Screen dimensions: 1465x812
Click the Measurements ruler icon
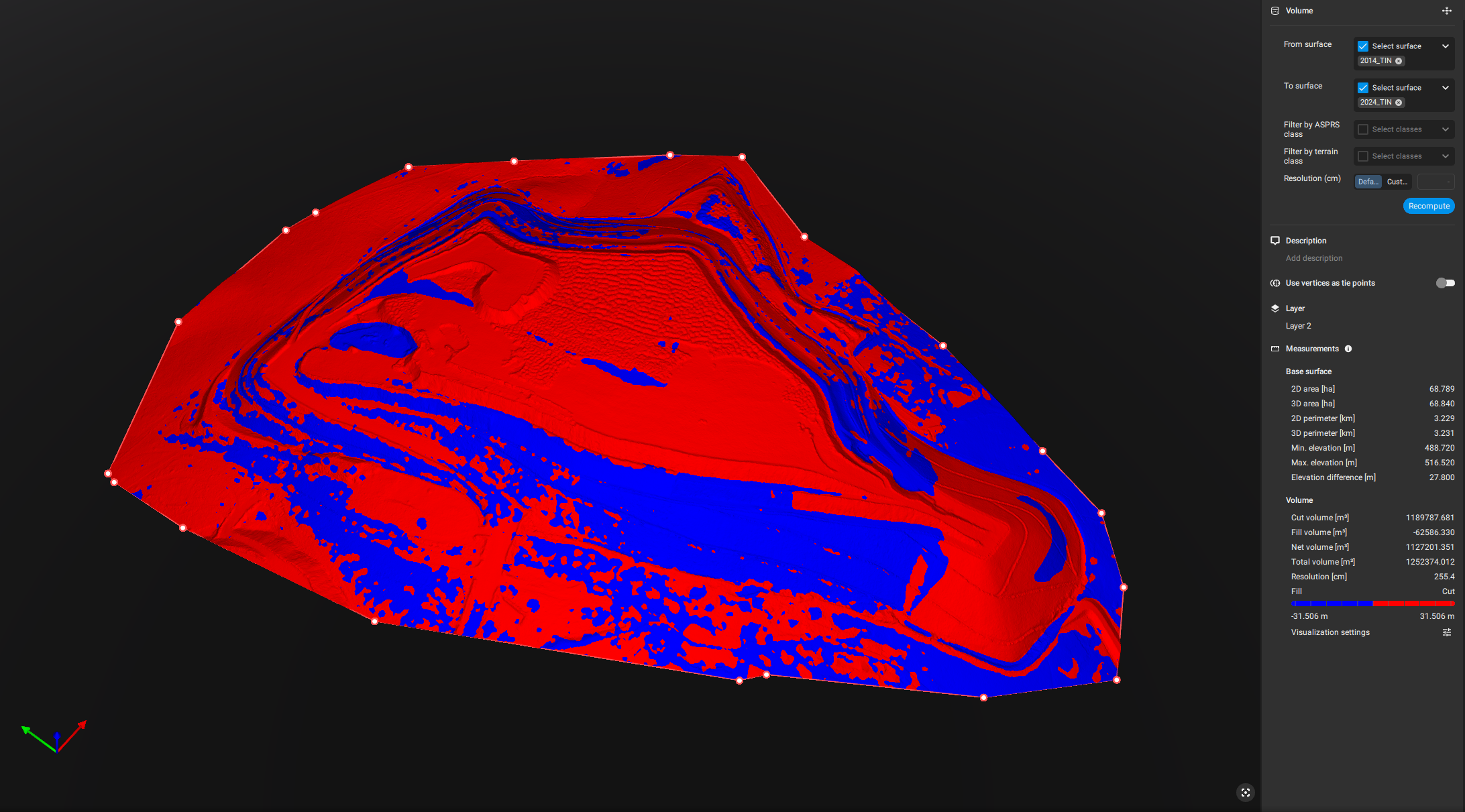pyautogui.click(x=1274, y=349)
